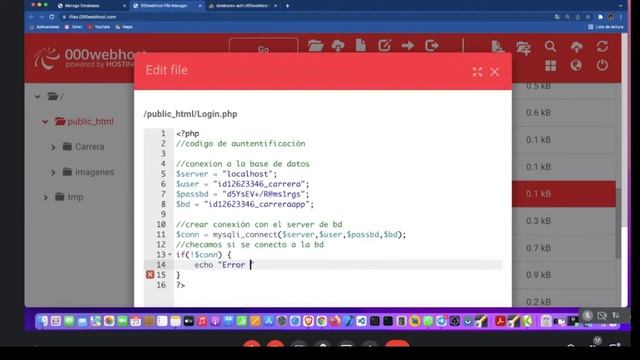Open folder icon in file manager toolbar
This screenshot has width=640, height=360.
315,46
